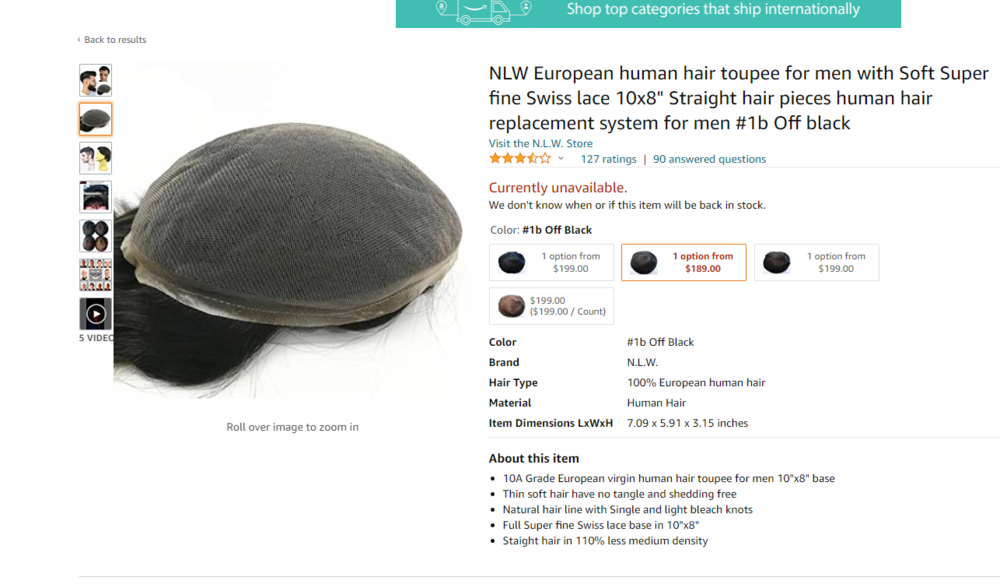View the hair closeup fourth thumbnail
The image size is (1000, 588).
pyautogui.click(x=95, y=197)
